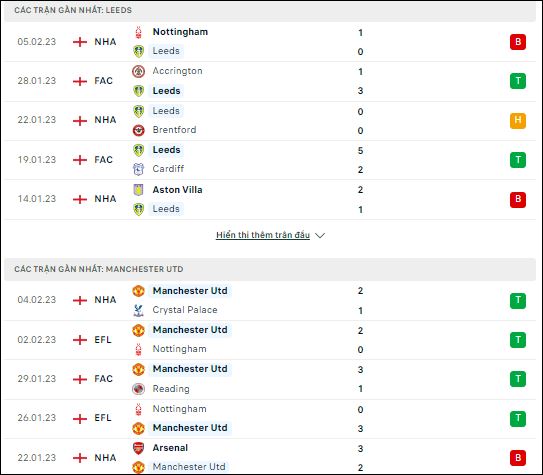Click the Reading club crest icon

pyautogui.click(x=139, y=389)
